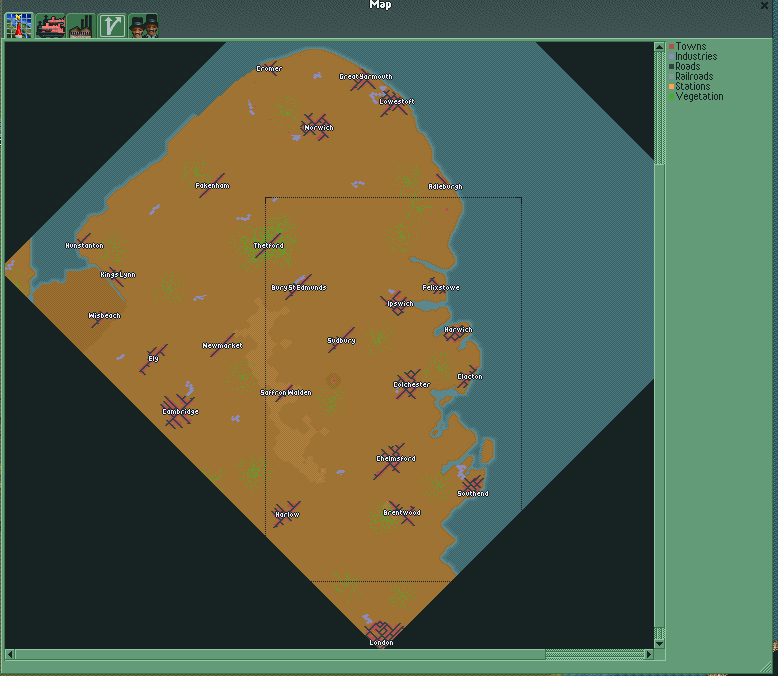Click the Industries legend entry
Screen dimensions: 778x676
tap(695, 57)
